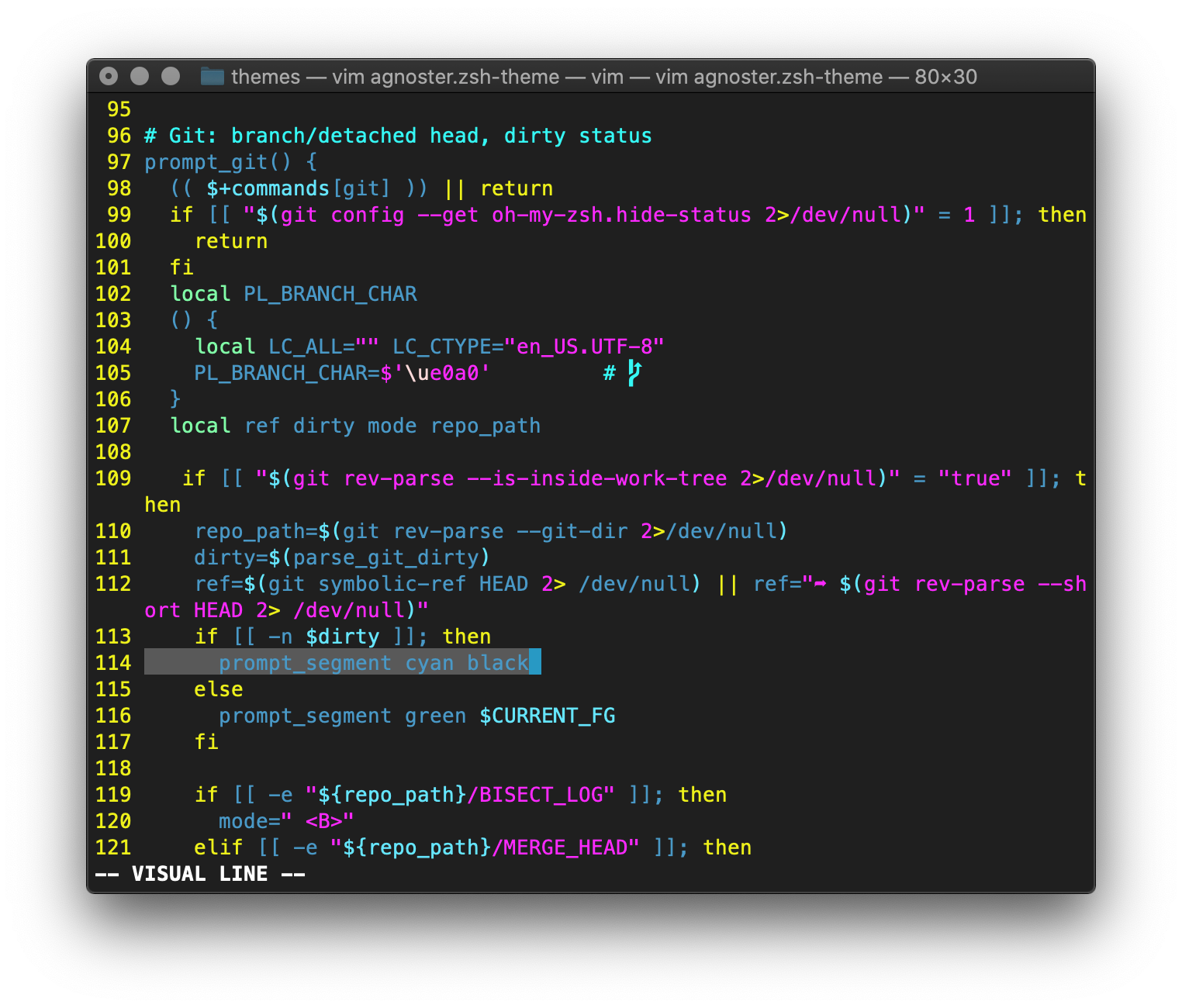Click 'prompt_segment' on highlighted line 114
This screenshot has width=1182, height=1008.
[305, 663]
